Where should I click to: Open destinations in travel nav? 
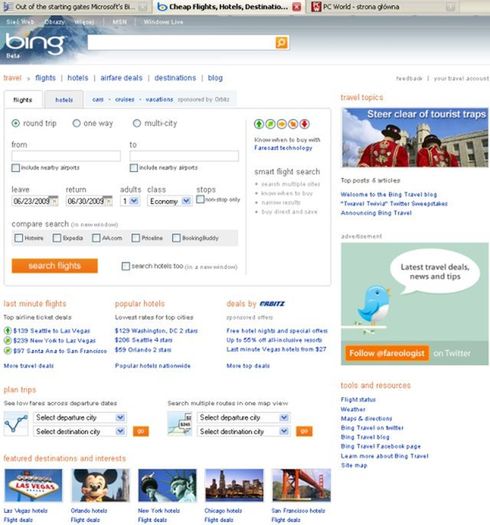pyautogui.click(x=175, y=78)
